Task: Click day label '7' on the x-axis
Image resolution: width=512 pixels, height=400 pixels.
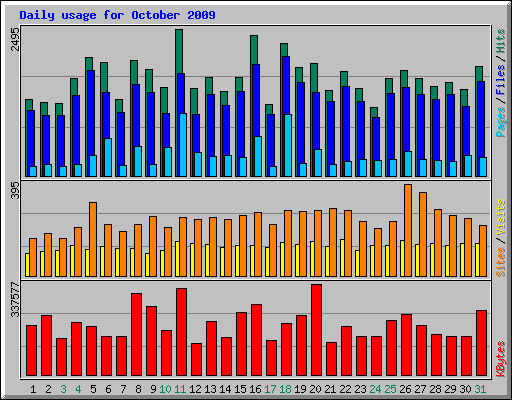Action: pos(123,389)
